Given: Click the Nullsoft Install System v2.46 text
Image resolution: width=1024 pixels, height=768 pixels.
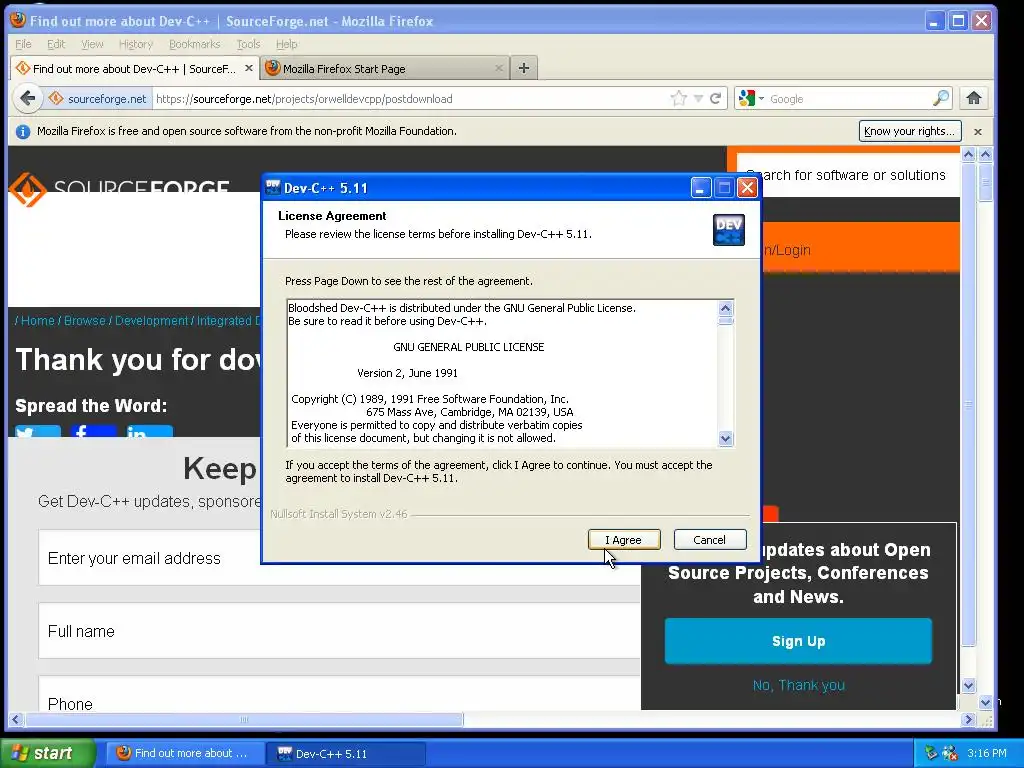Looking at the screenshot, I should [338, 514].
